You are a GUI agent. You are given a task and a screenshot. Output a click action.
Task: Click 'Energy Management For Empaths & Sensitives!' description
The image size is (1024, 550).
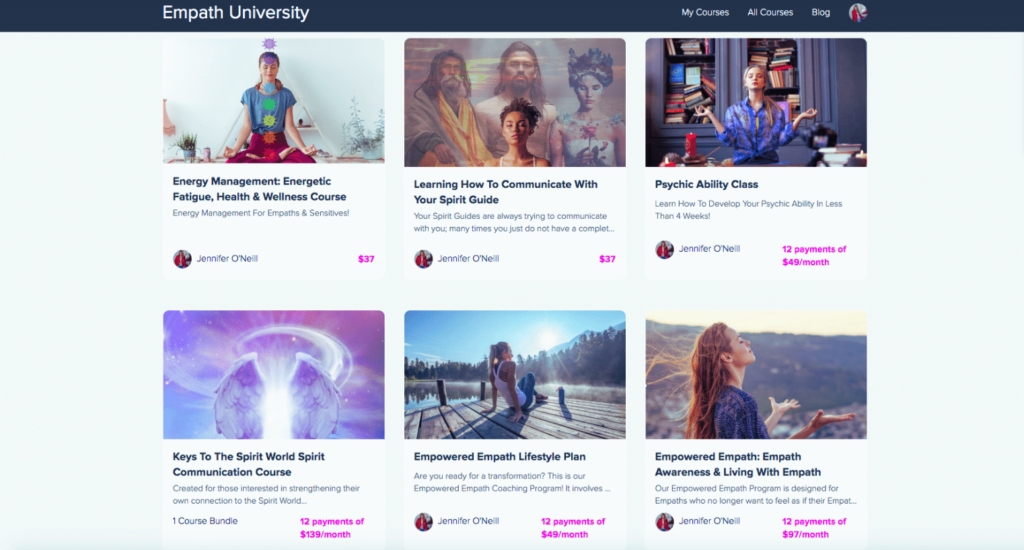click(261, 213)
